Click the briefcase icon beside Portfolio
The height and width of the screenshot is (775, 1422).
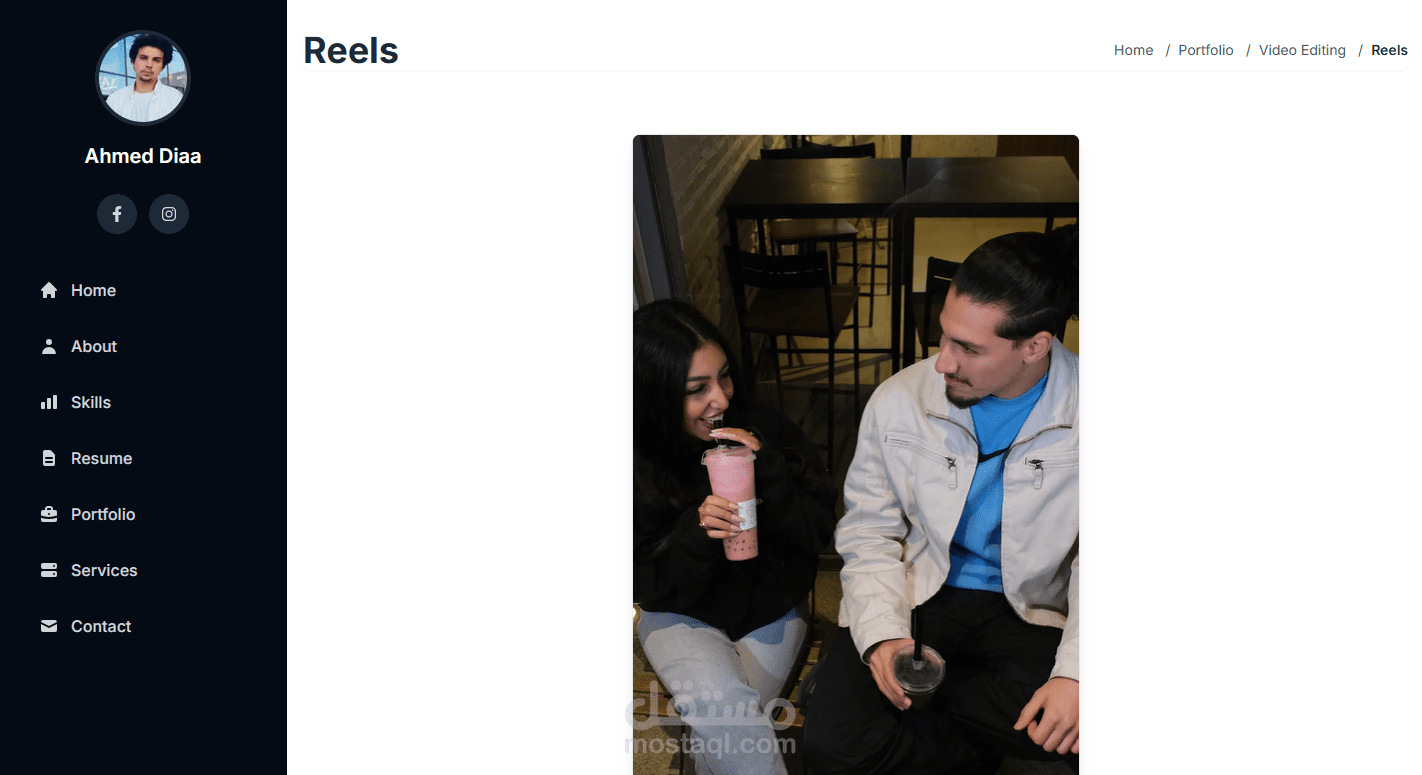[x=49, y=514]
